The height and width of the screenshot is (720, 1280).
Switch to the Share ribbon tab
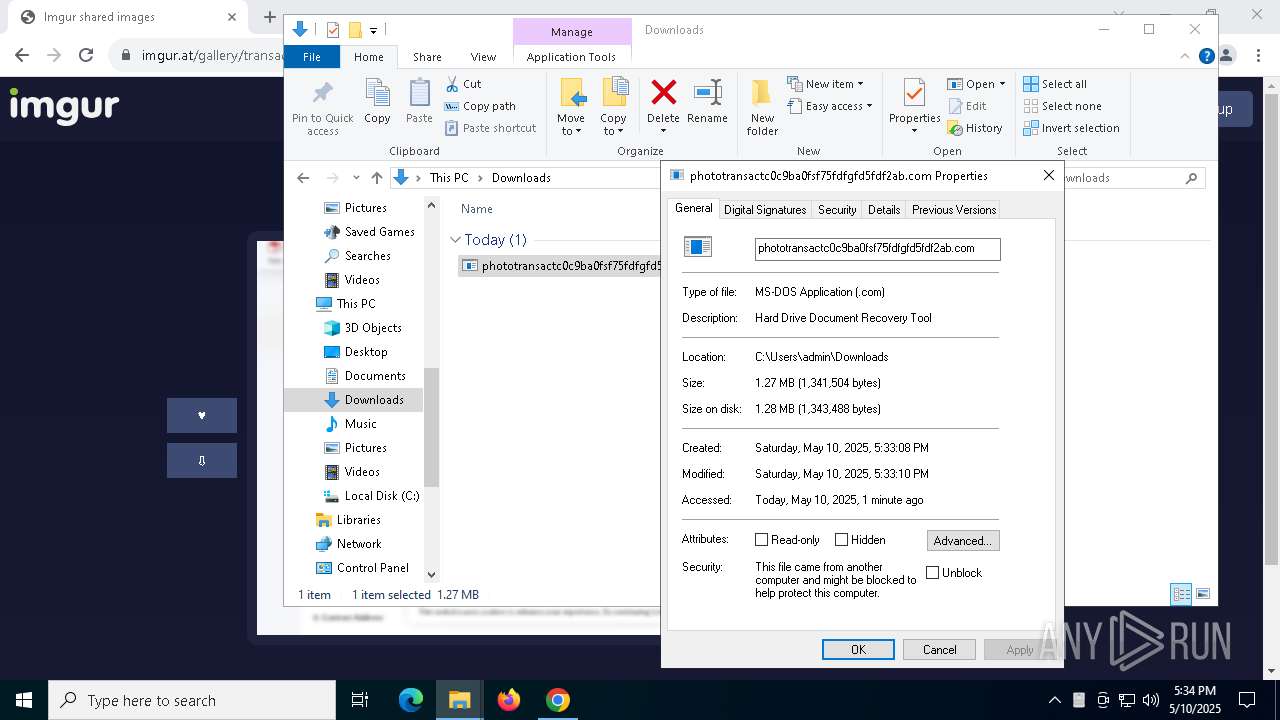tap(427, 57)
